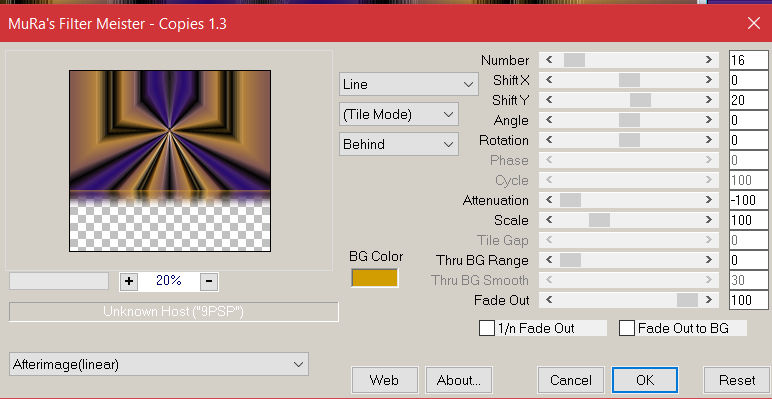Click right arrow of Scale slider

(708, 220)
